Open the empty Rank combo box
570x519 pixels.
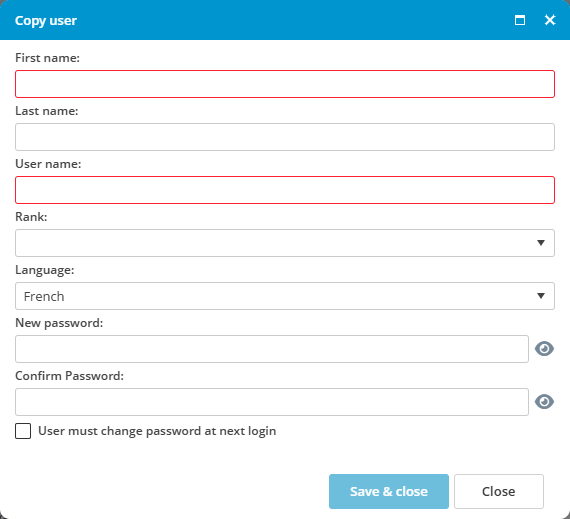[x=285, y=243]
